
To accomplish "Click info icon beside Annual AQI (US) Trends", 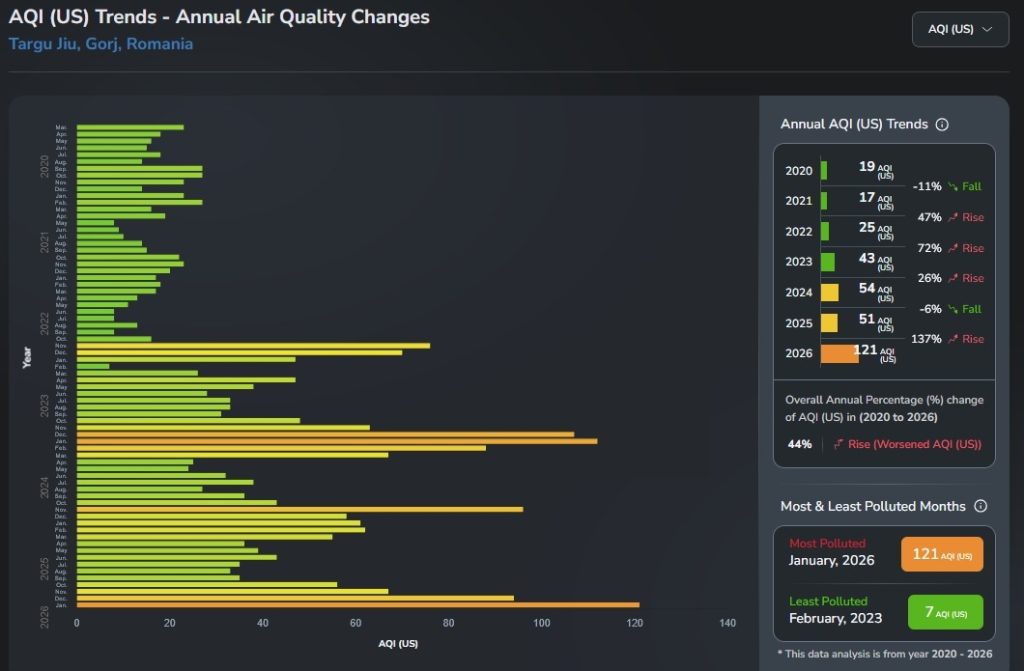I will (x=942, y=125).
